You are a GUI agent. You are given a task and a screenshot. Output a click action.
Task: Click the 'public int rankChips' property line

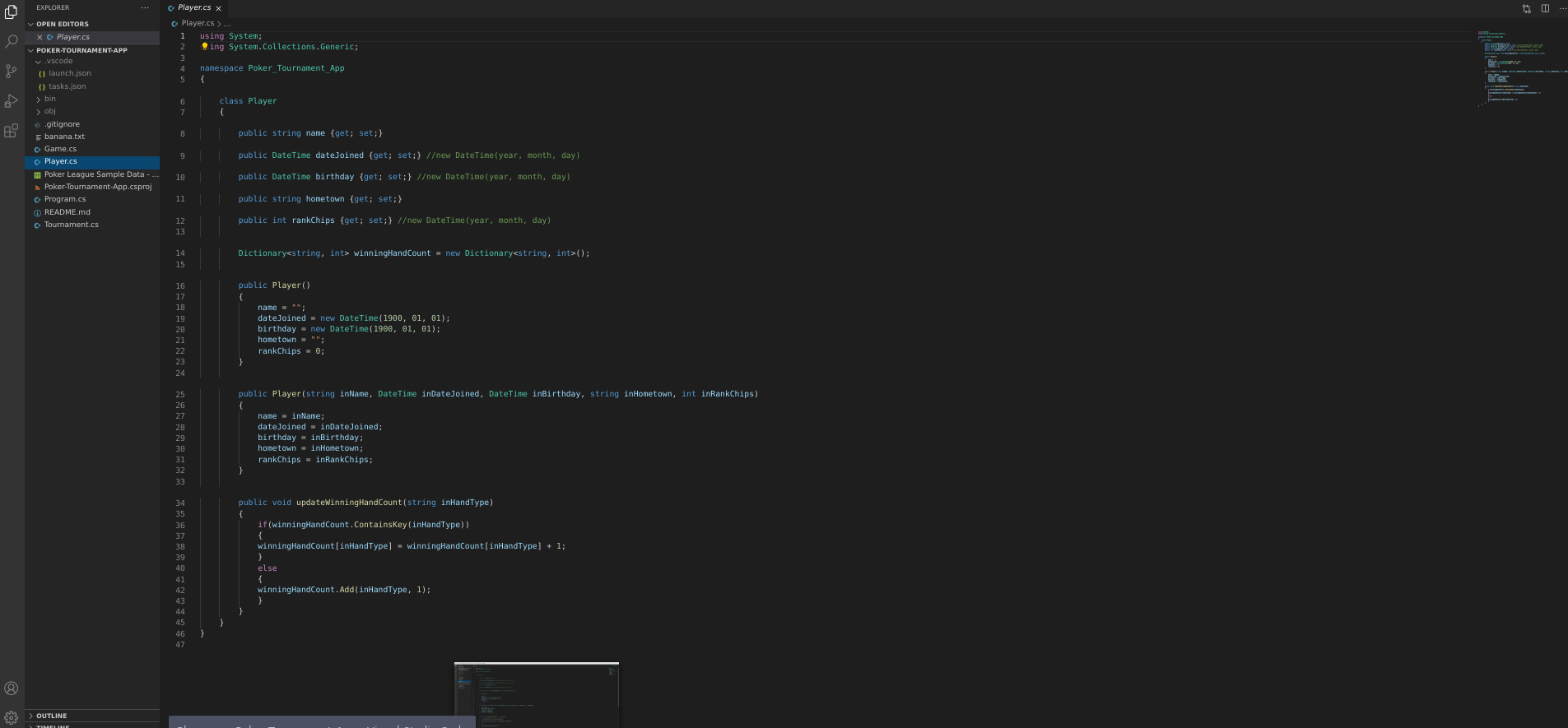point(395,220)
